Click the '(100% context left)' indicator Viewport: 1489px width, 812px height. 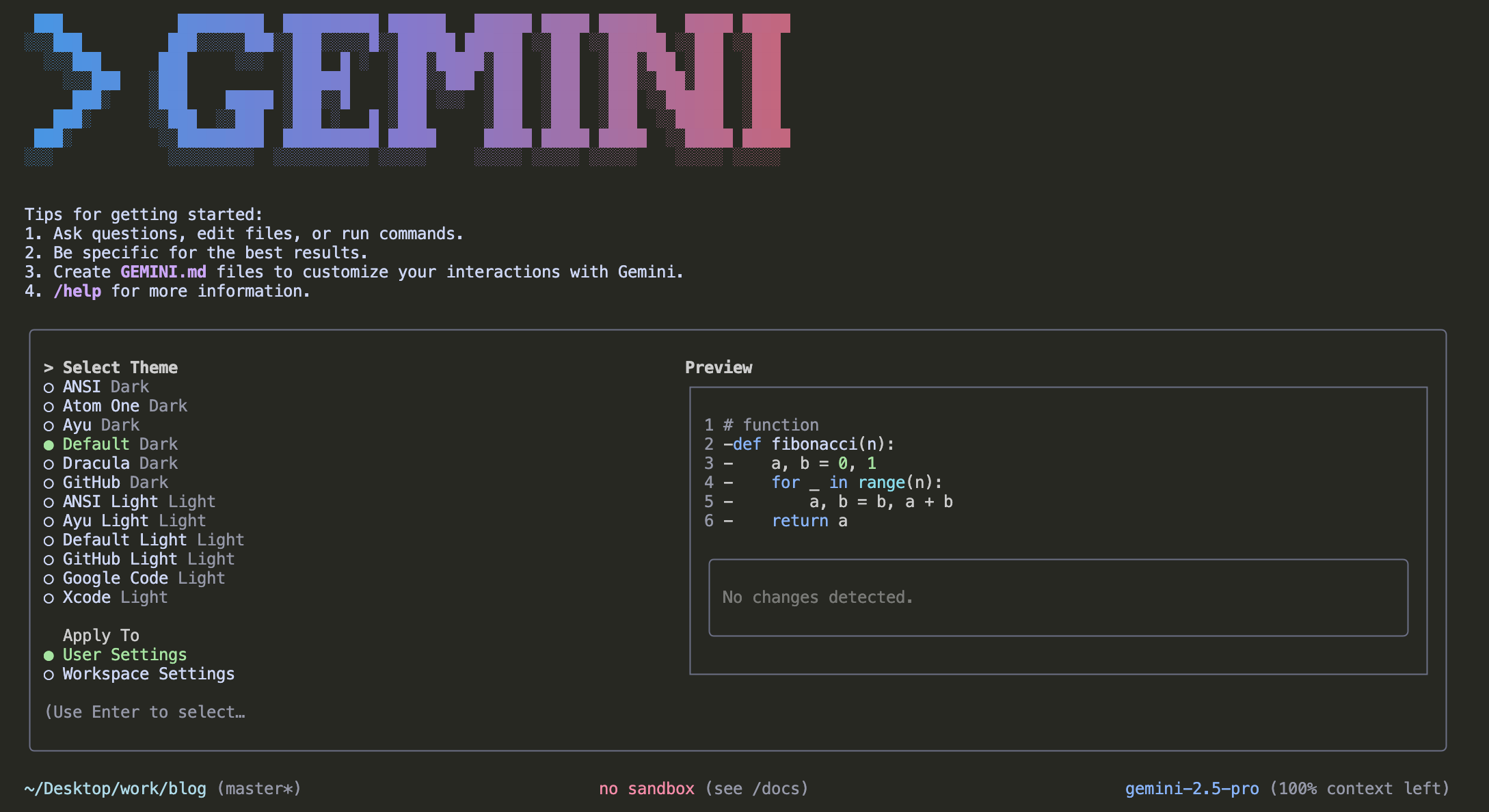point(1360,789)
